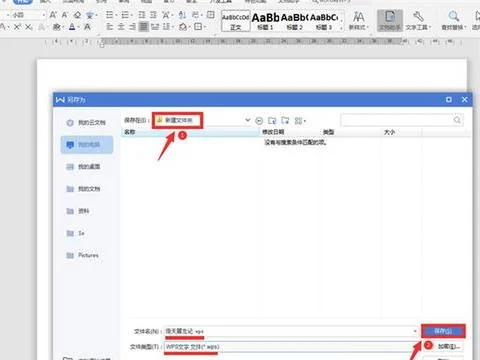Click the blue Save button in dialog
Image resolution: width=480 pixels, height=360 pixels.
pos(443,331)
